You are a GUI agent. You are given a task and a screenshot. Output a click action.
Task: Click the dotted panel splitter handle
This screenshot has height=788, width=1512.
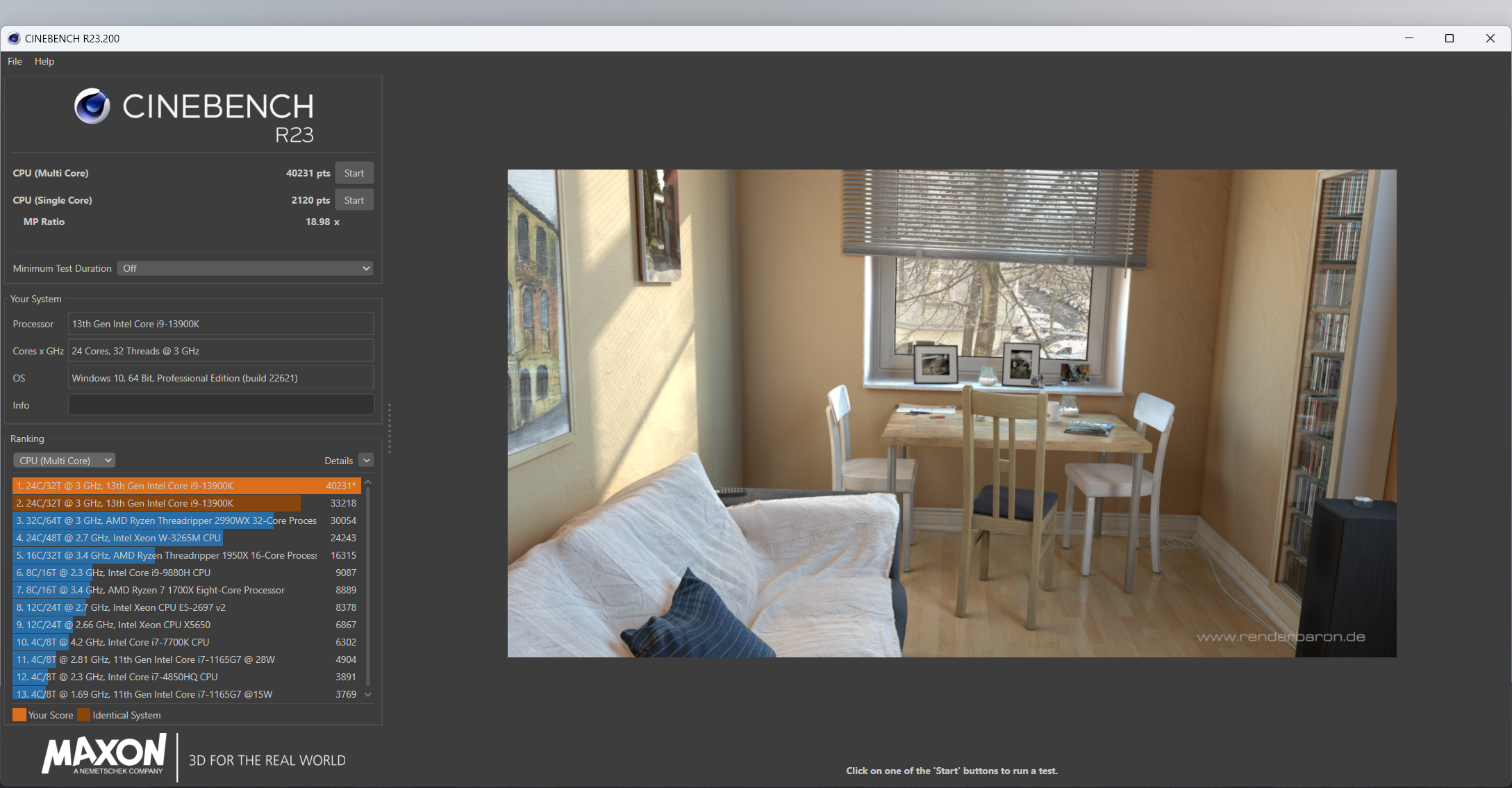tap(390, 428)
